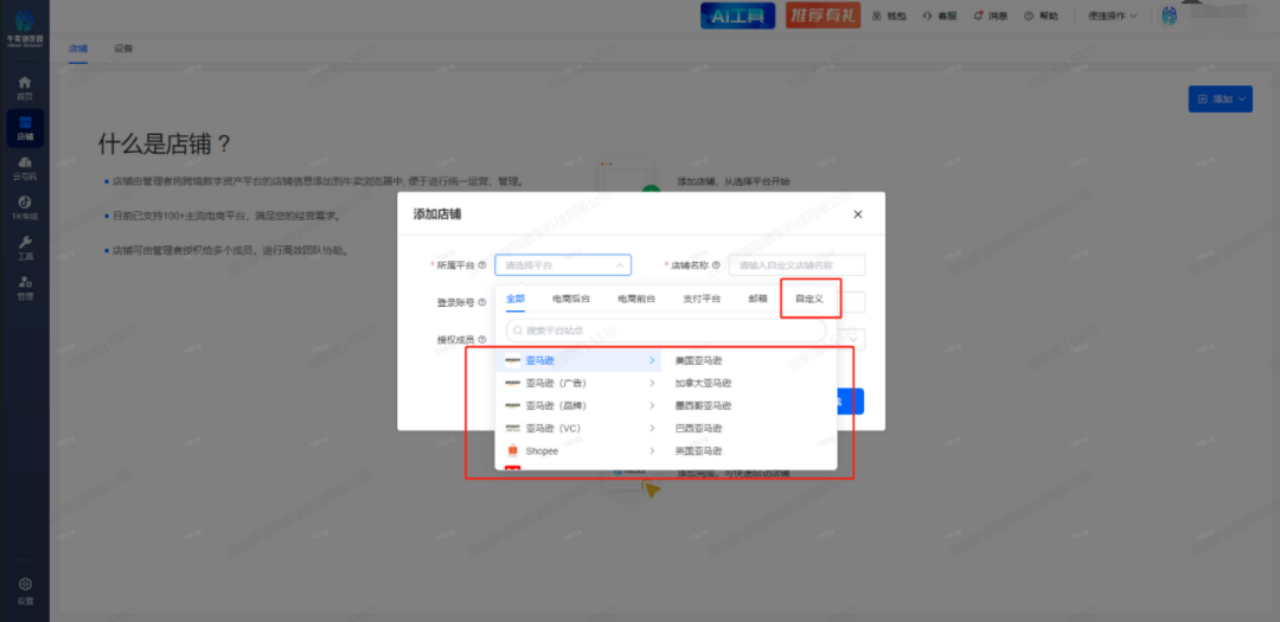
Task: Open 帮助 help in top bar
Action: (1041, 16)
